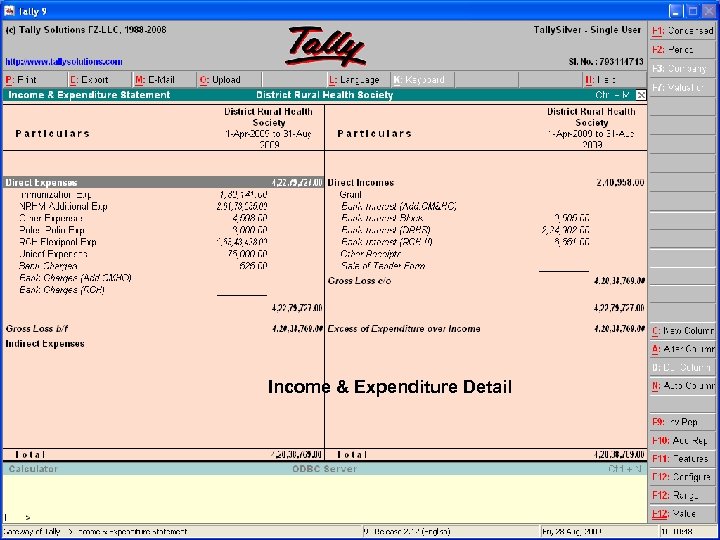This screenshot has width=720, height=540.
Task: Open F11: Features
Action: coord(683,459)
